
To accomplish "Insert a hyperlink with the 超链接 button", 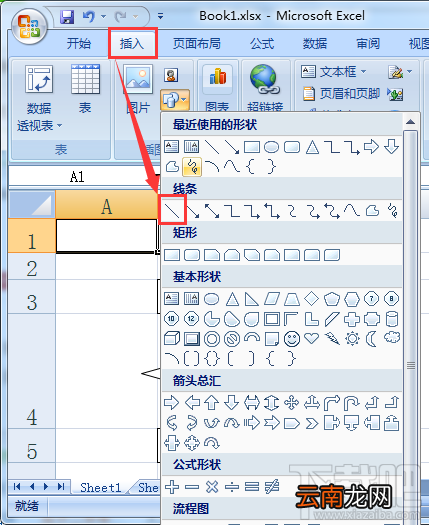I will (x=265, y=88).
